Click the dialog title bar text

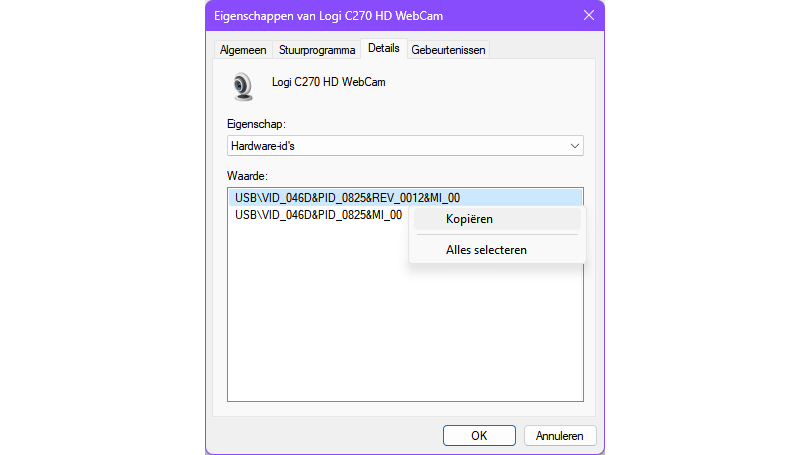pyautogui.click(x=328, y=15)
